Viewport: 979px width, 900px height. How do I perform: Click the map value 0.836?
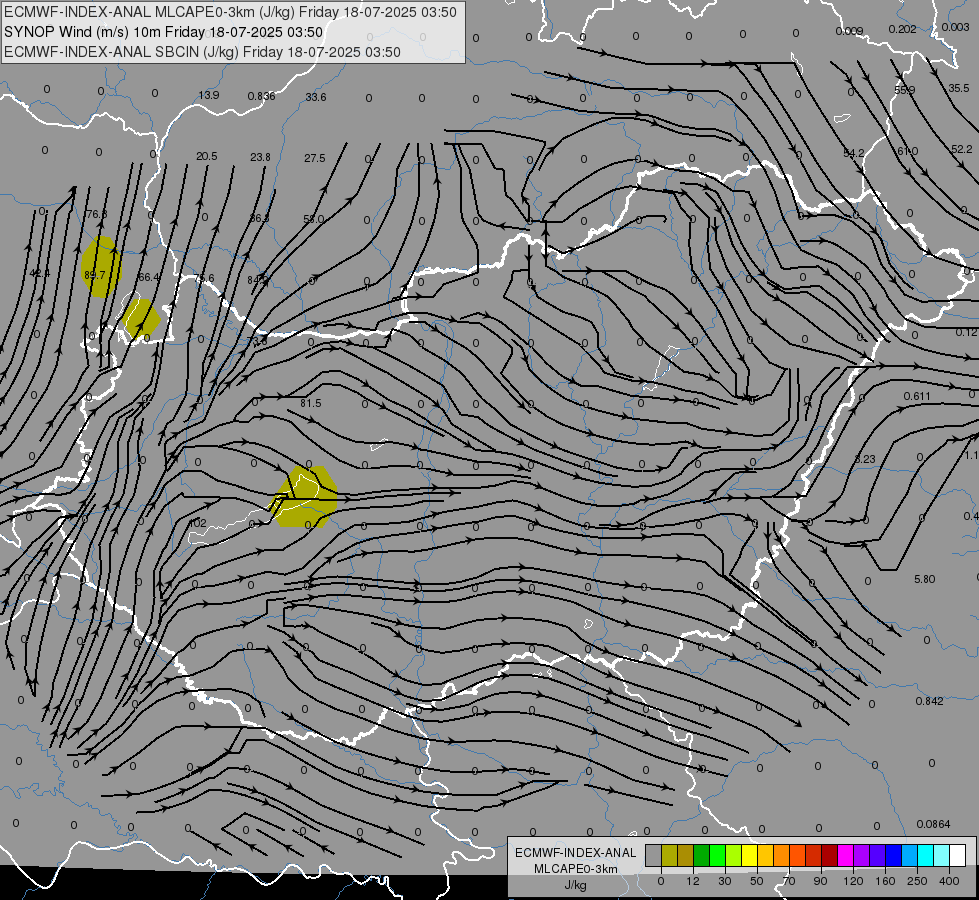(x=262, y=96)
